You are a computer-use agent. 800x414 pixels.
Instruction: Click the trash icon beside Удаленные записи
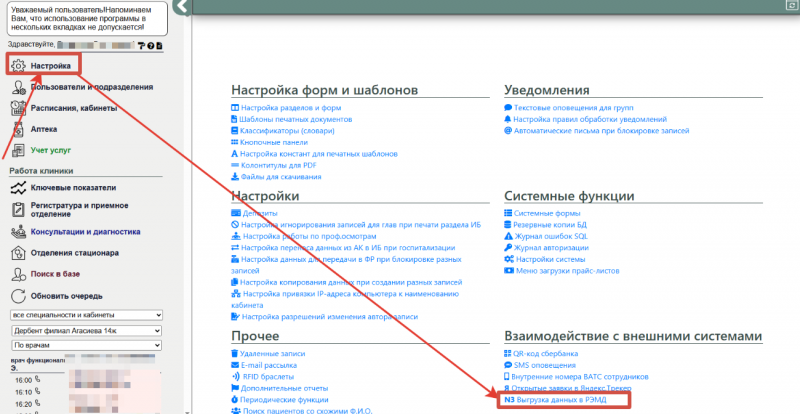pos(235,353)
